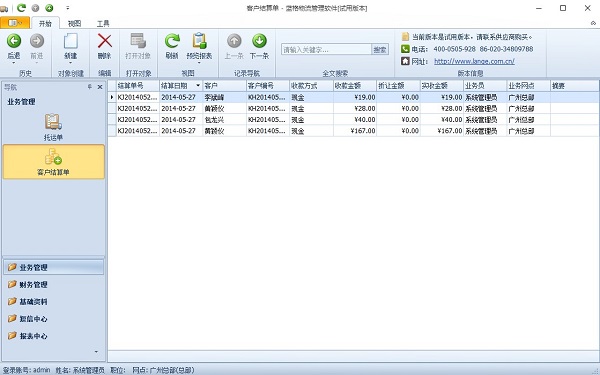Close the 导航 navigation panel

coord(100,87)
